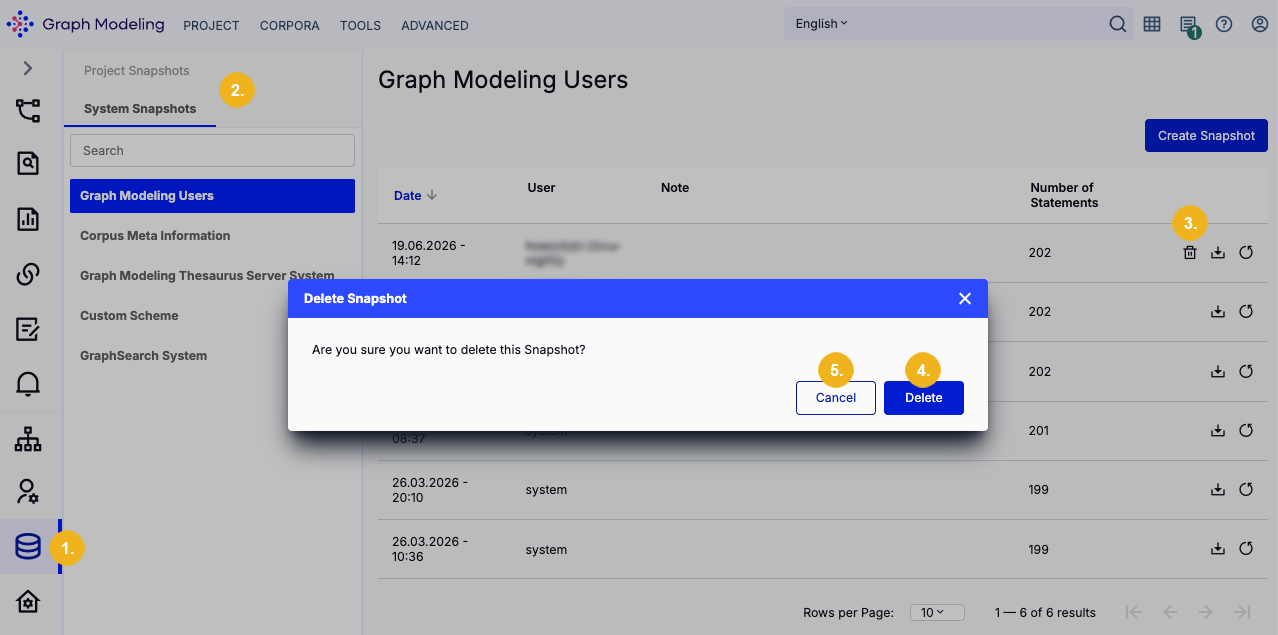Select Graph Modeling Users in list
Viewport: 1278px width, 635px height.
pos(212,196)
